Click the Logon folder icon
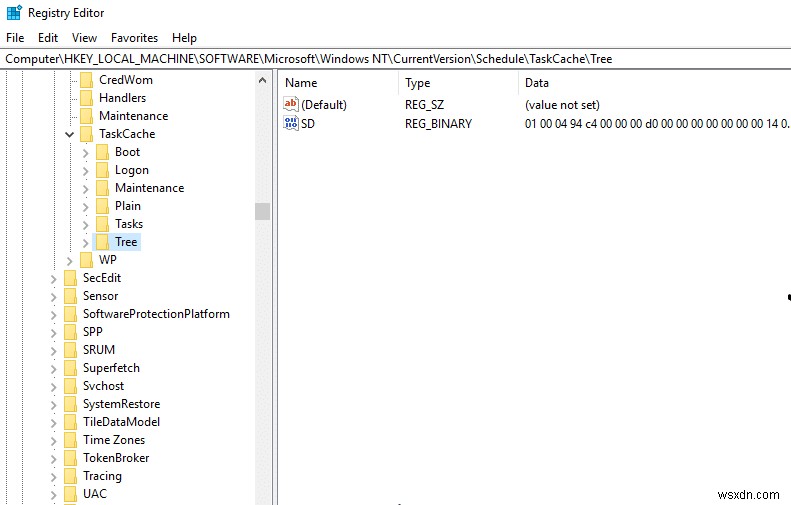This screenshot has width=791, height=505. click(x=102, y=170)
